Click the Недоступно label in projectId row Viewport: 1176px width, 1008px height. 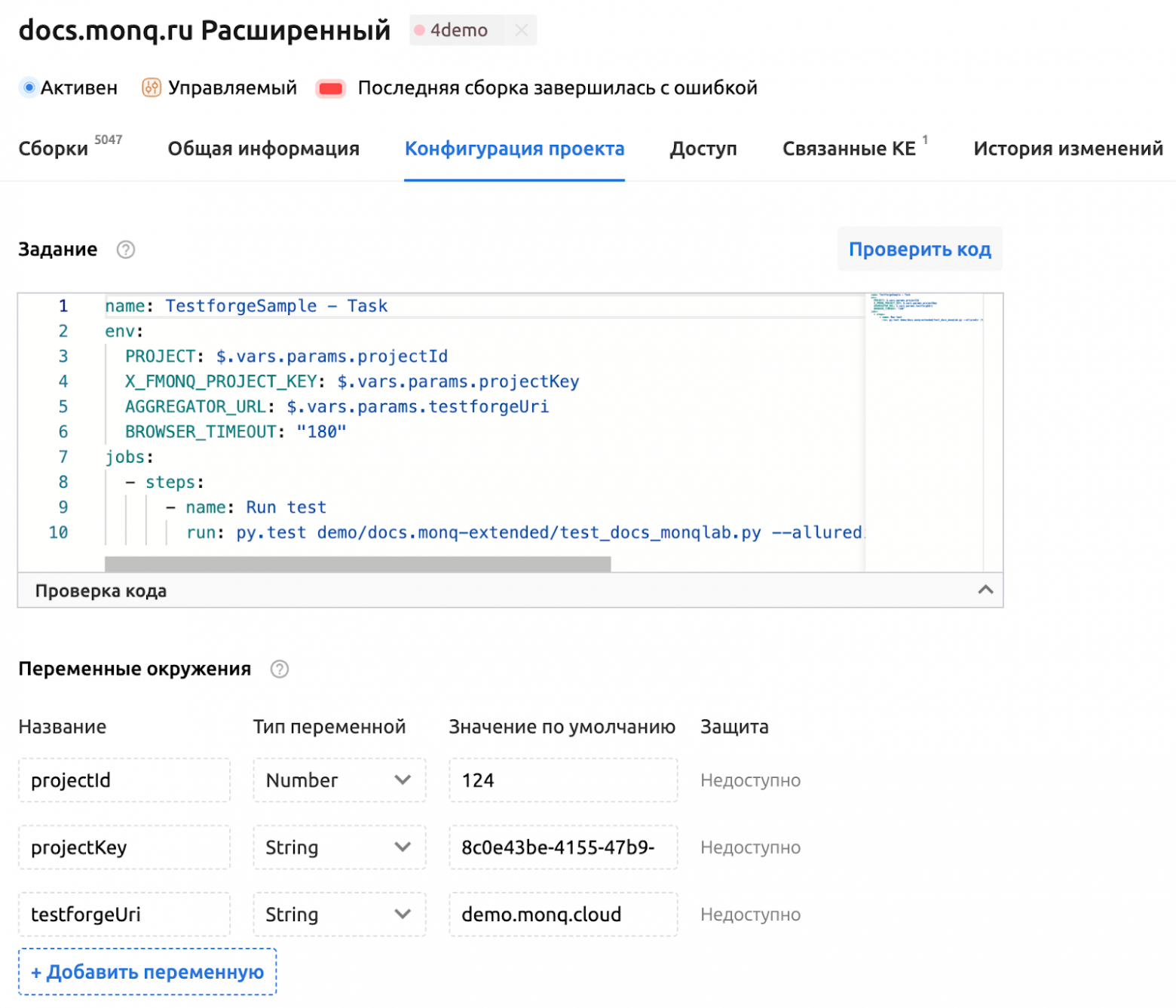[x=750, y=780]
